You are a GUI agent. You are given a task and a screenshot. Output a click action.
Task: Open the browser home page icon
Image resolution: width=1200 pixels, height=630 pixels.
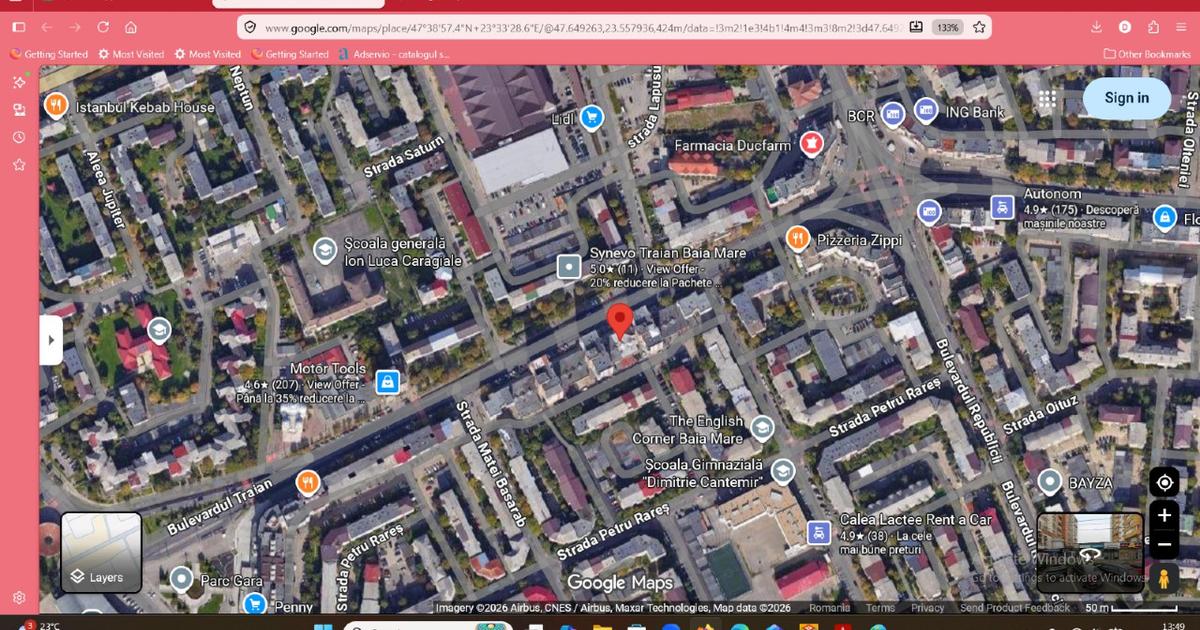131,27
